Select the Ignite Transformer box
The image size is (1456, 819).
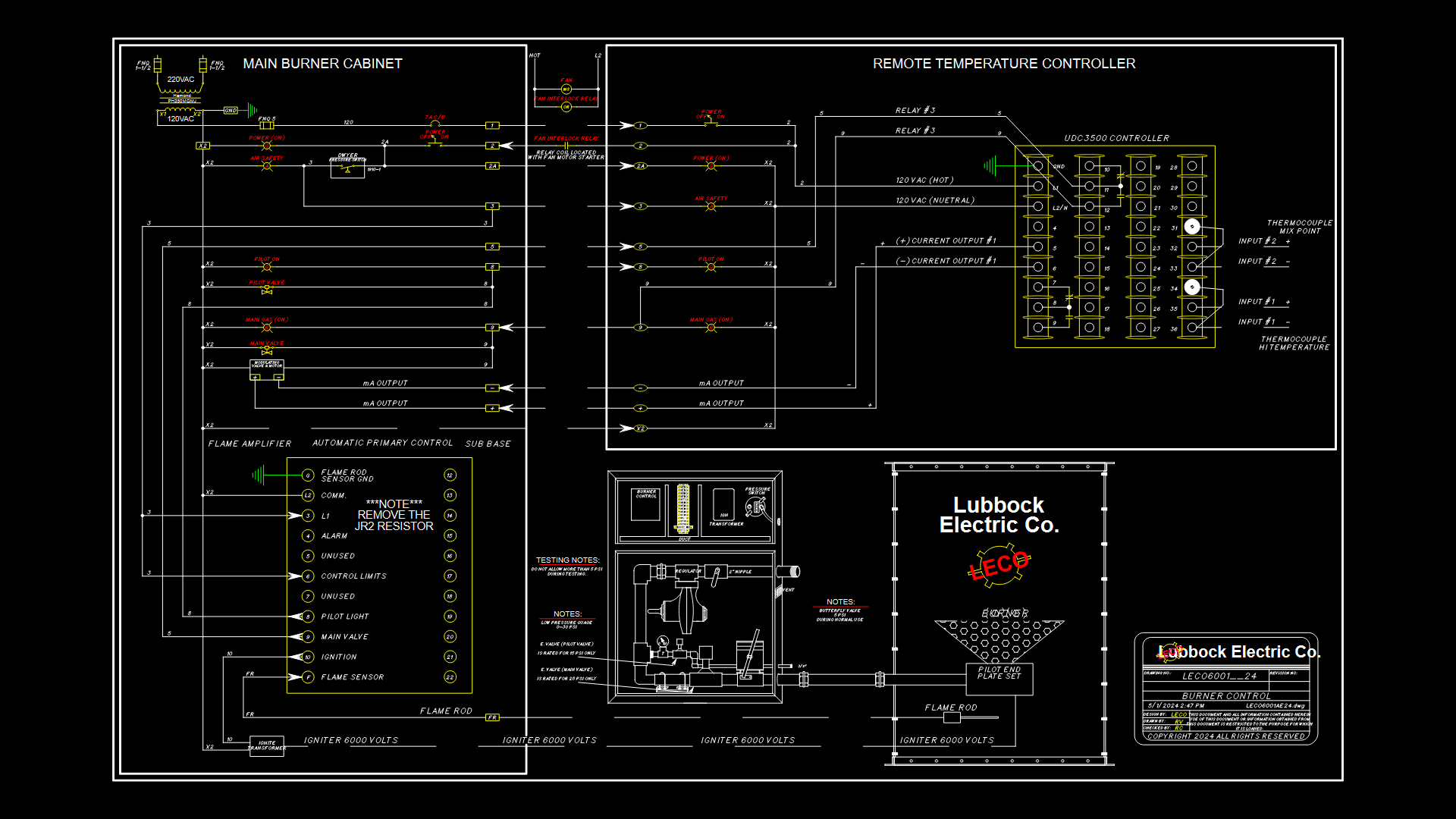(x=267, y=746)
